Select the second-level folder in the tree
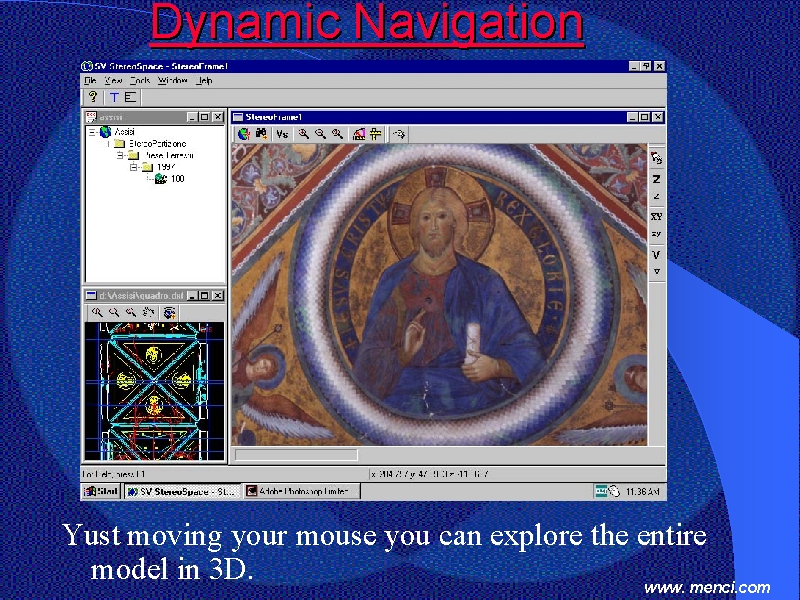This screenshot has width=800, height=600. (157, 144)
